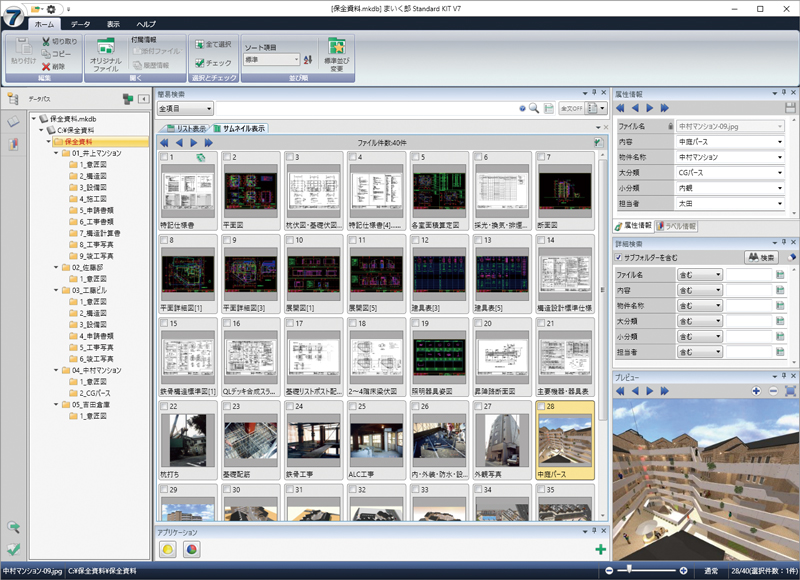Viewport: 800px width, 580px height.
Task: Click the 切り取り scissors icon
Action: click(45, 41)
